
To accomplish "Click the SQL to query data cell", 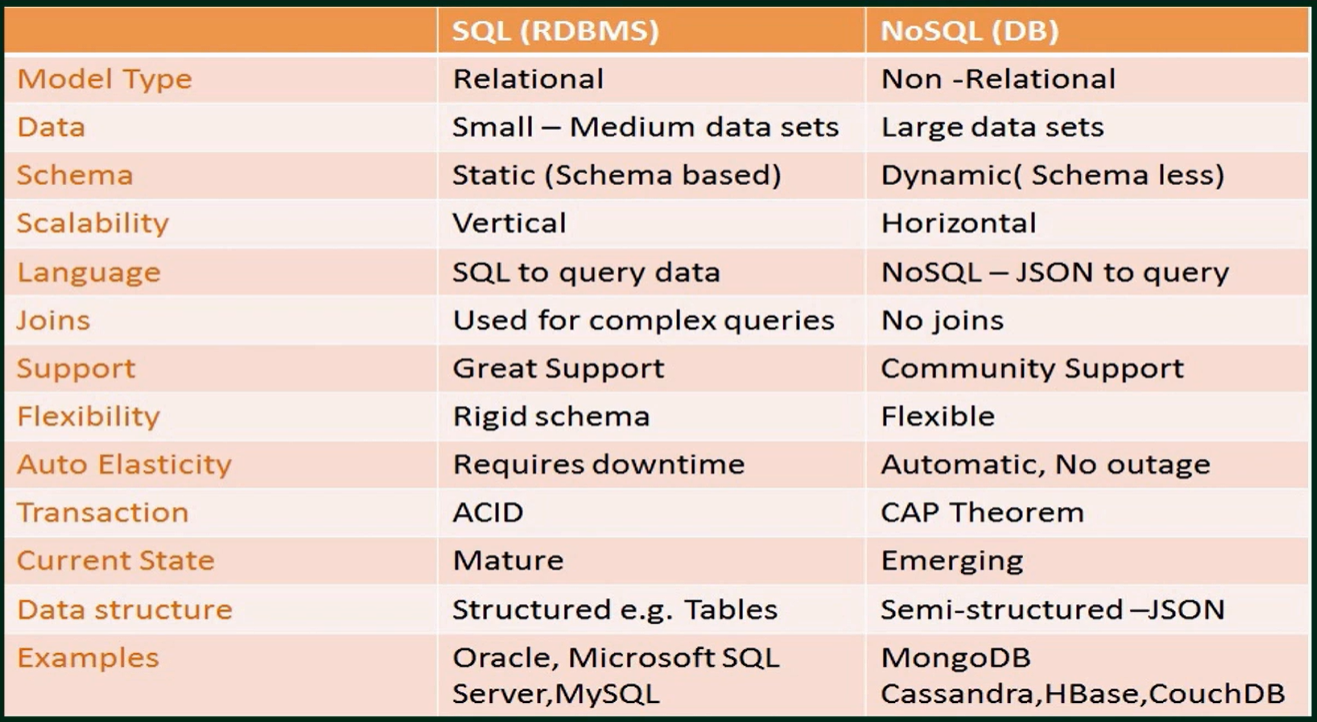I will point(586,272).
